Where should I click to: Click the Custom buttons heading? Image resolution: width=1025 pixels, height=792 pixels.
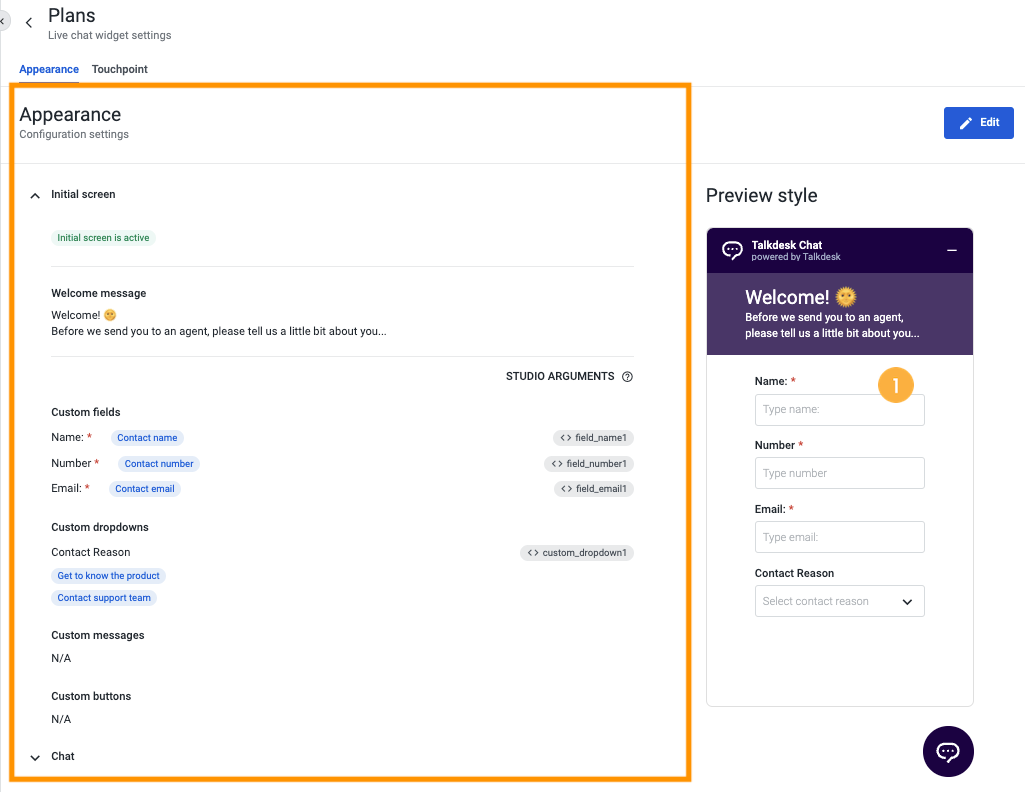[x=91, y=697]
